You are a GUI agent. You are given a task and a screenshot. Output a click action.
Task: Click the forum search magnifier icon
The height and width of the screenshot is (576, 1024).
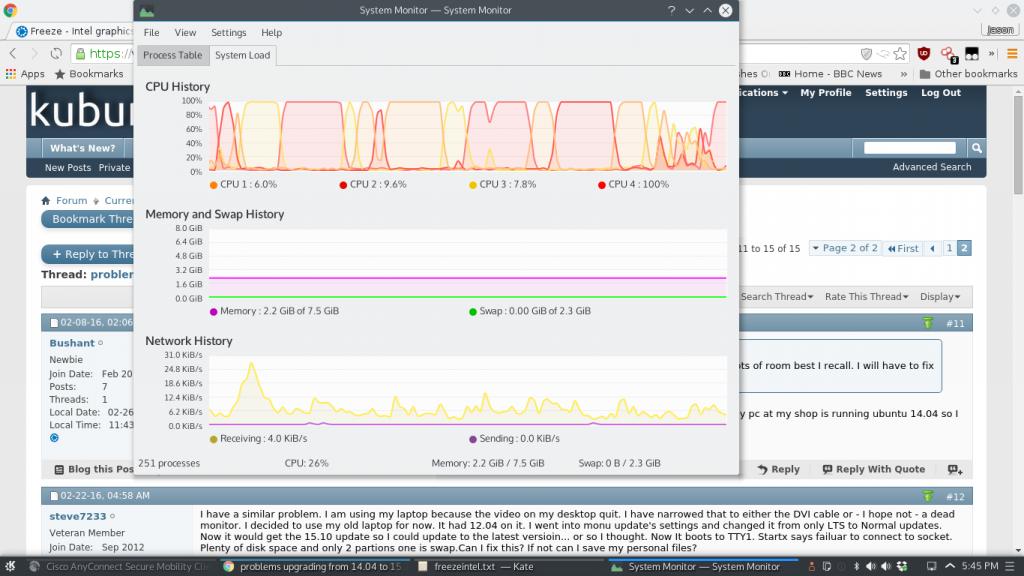977,148
